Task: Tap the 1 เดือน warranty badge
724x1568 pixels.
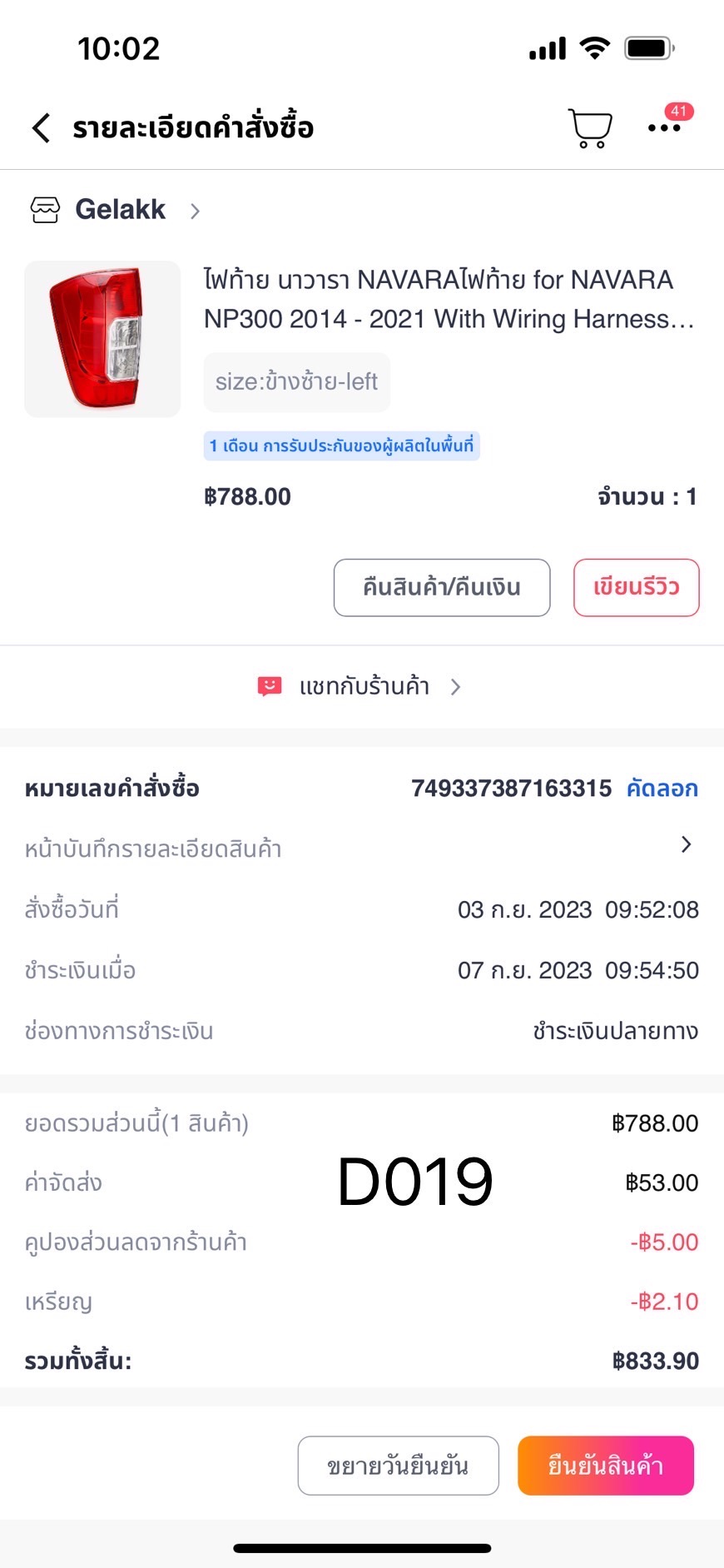Action: [341, 446]
